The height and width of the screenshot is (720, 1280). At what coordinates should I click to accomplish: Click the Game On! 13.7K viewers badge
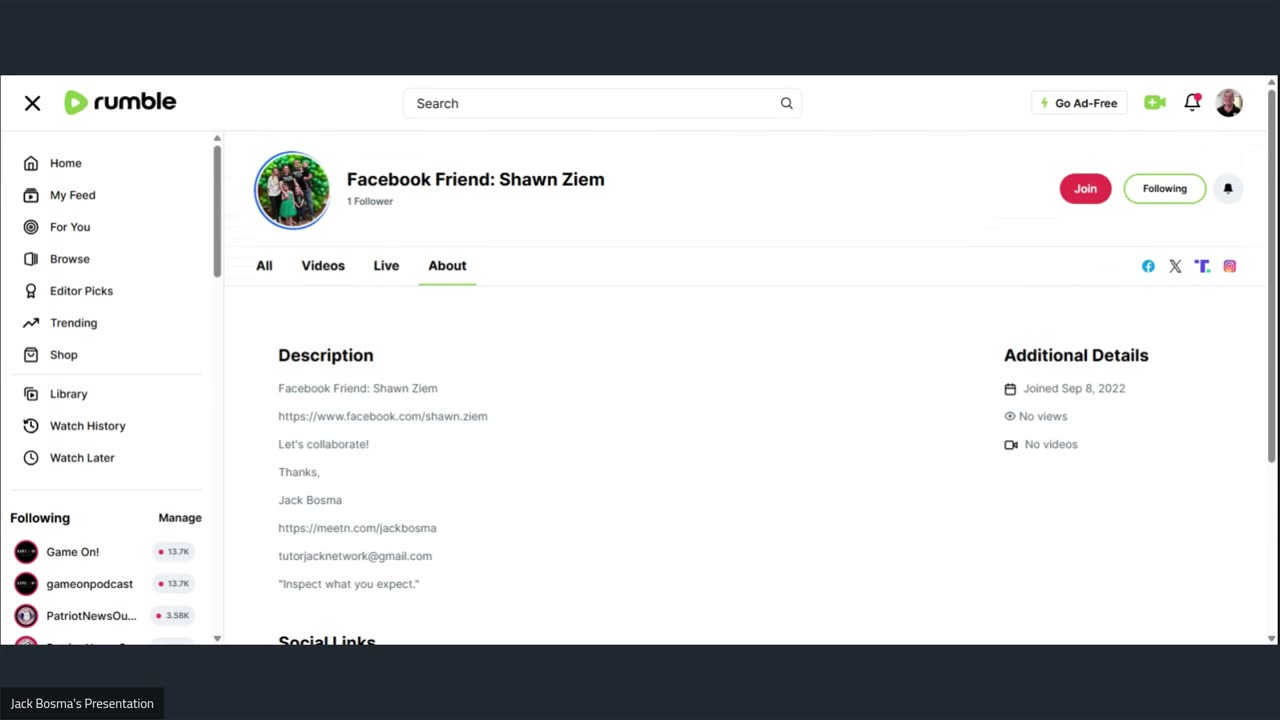[173, 552]
